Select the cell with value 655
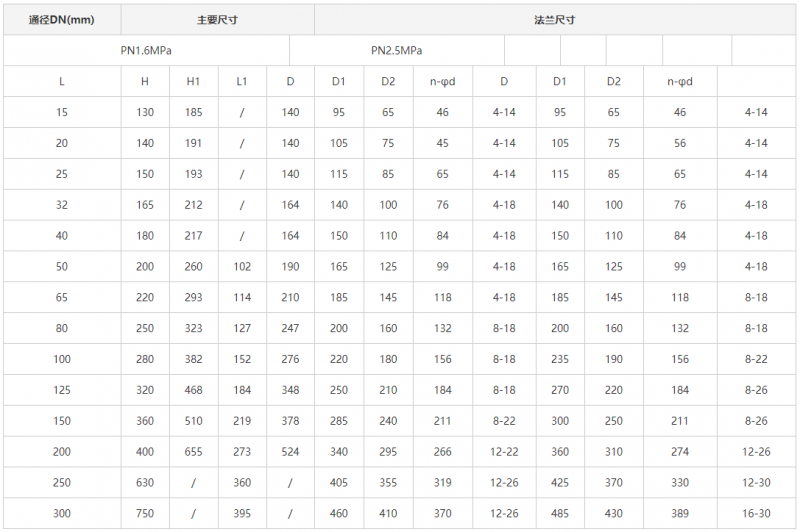800x532 pixels. [193, 451]
